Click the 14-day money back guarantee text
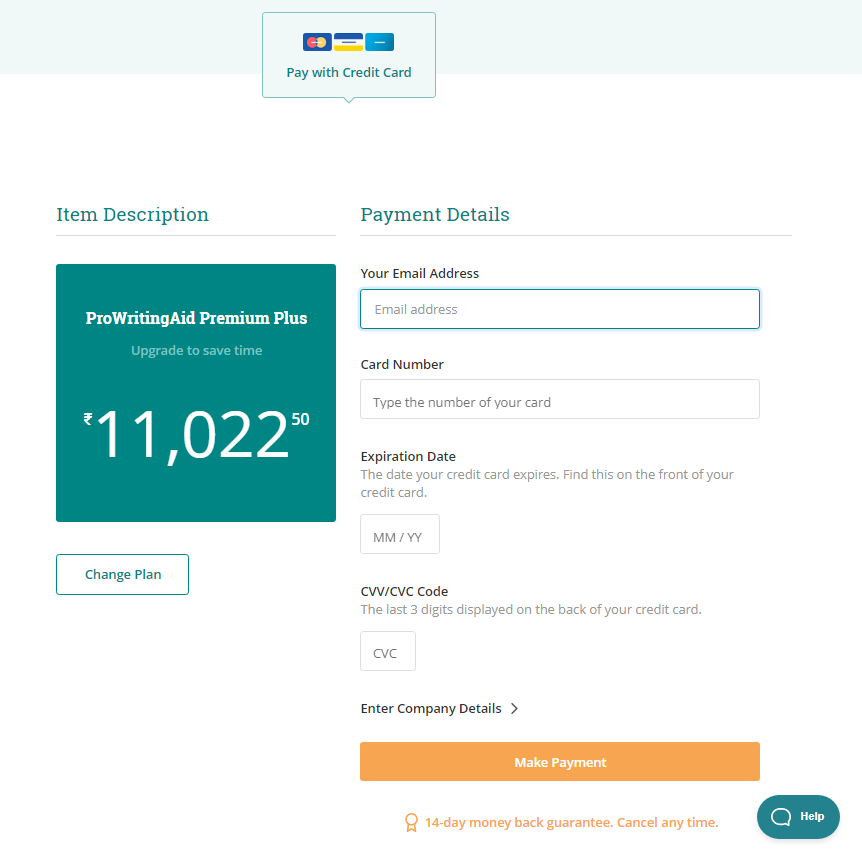This screenshot has height=865, width=862. click(571, 822)
